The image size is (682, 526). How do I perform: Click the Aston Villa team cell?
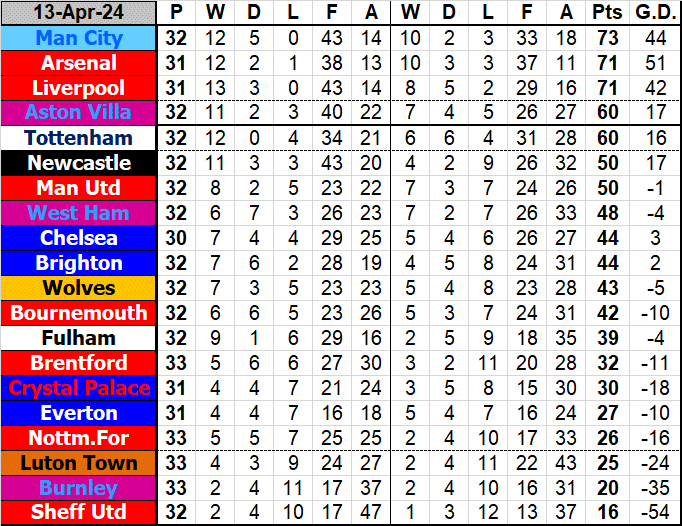click(79, 113)
